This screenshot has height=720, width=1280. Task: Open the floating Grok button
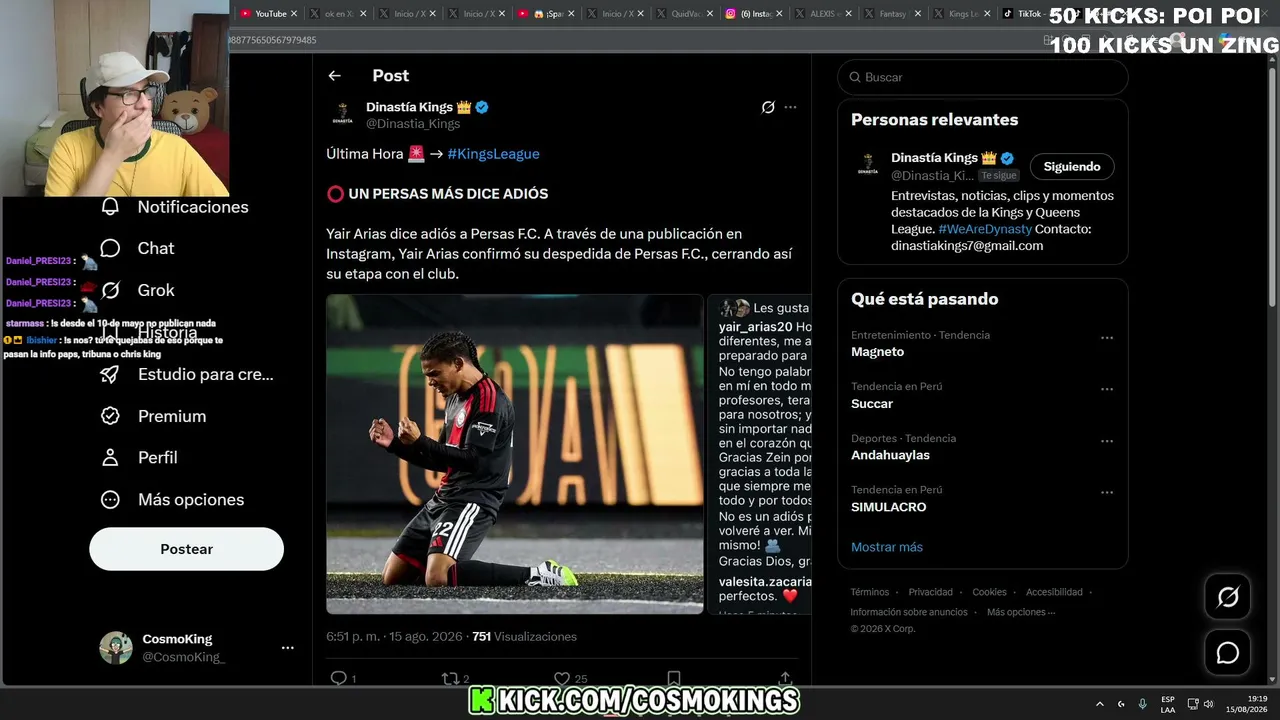(x=1228, y=598)
